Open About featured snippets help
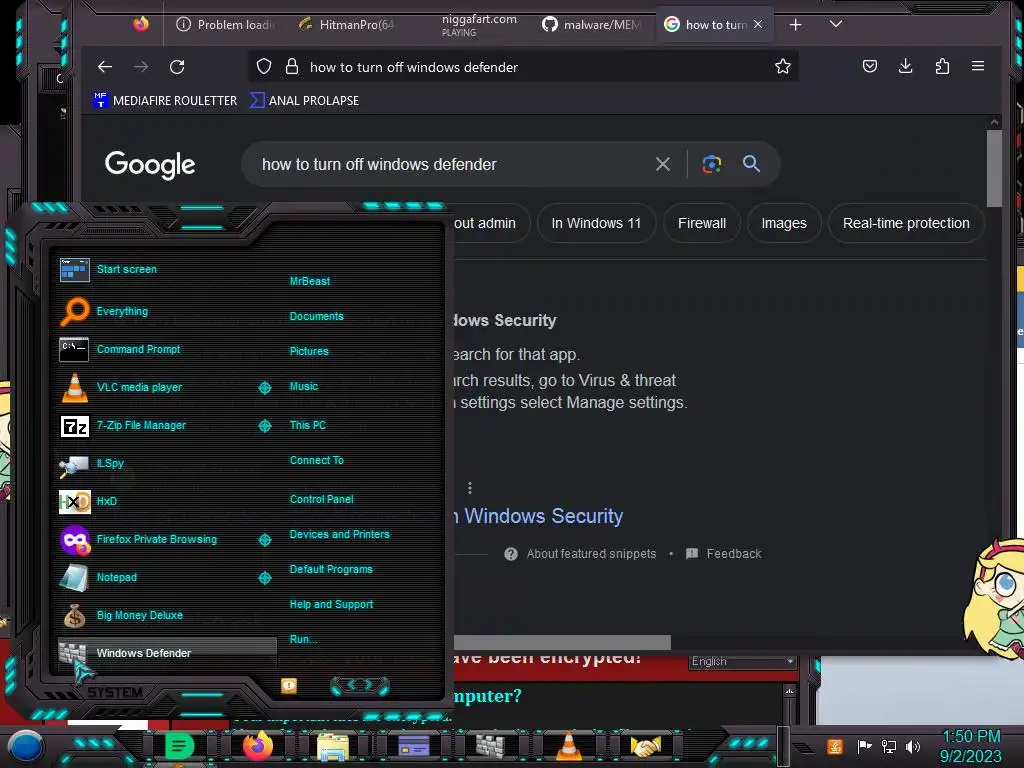This screenshot has width=1024, height=768. pyautogui.click(x=580, y=554)
